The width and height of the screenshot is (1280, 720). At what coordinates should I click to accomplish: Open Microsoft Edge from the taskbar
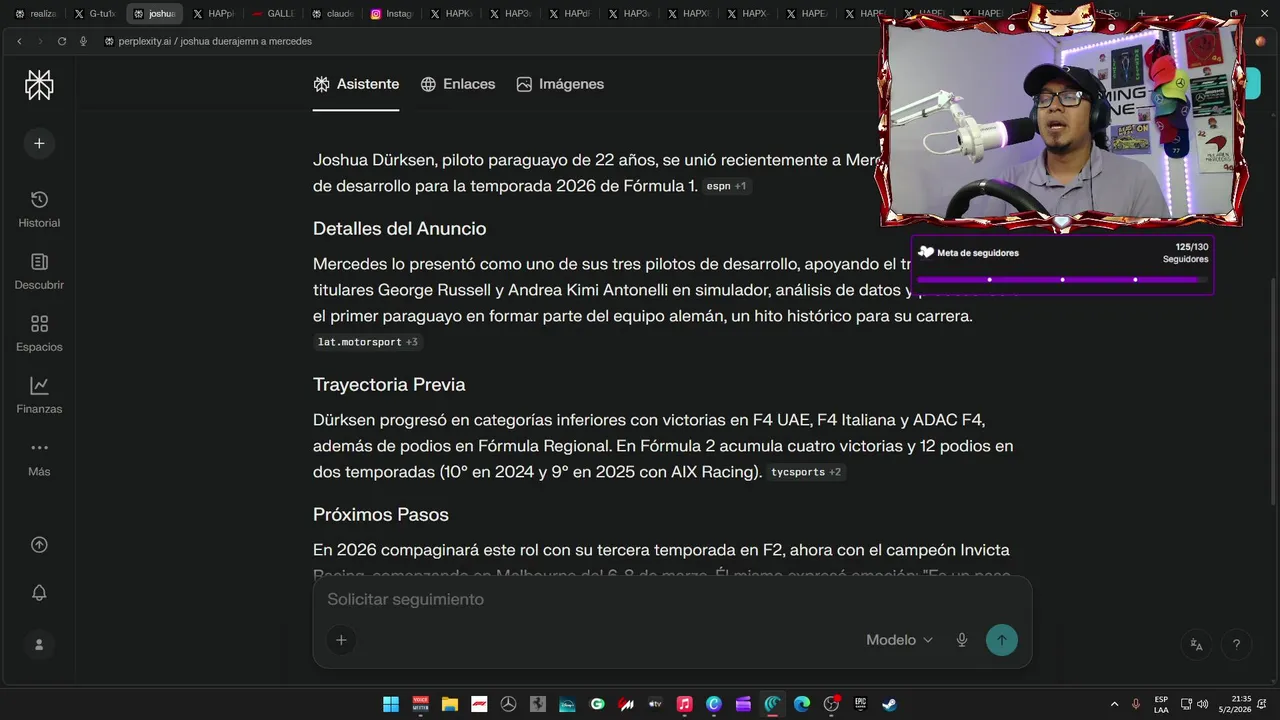[802, 704]
